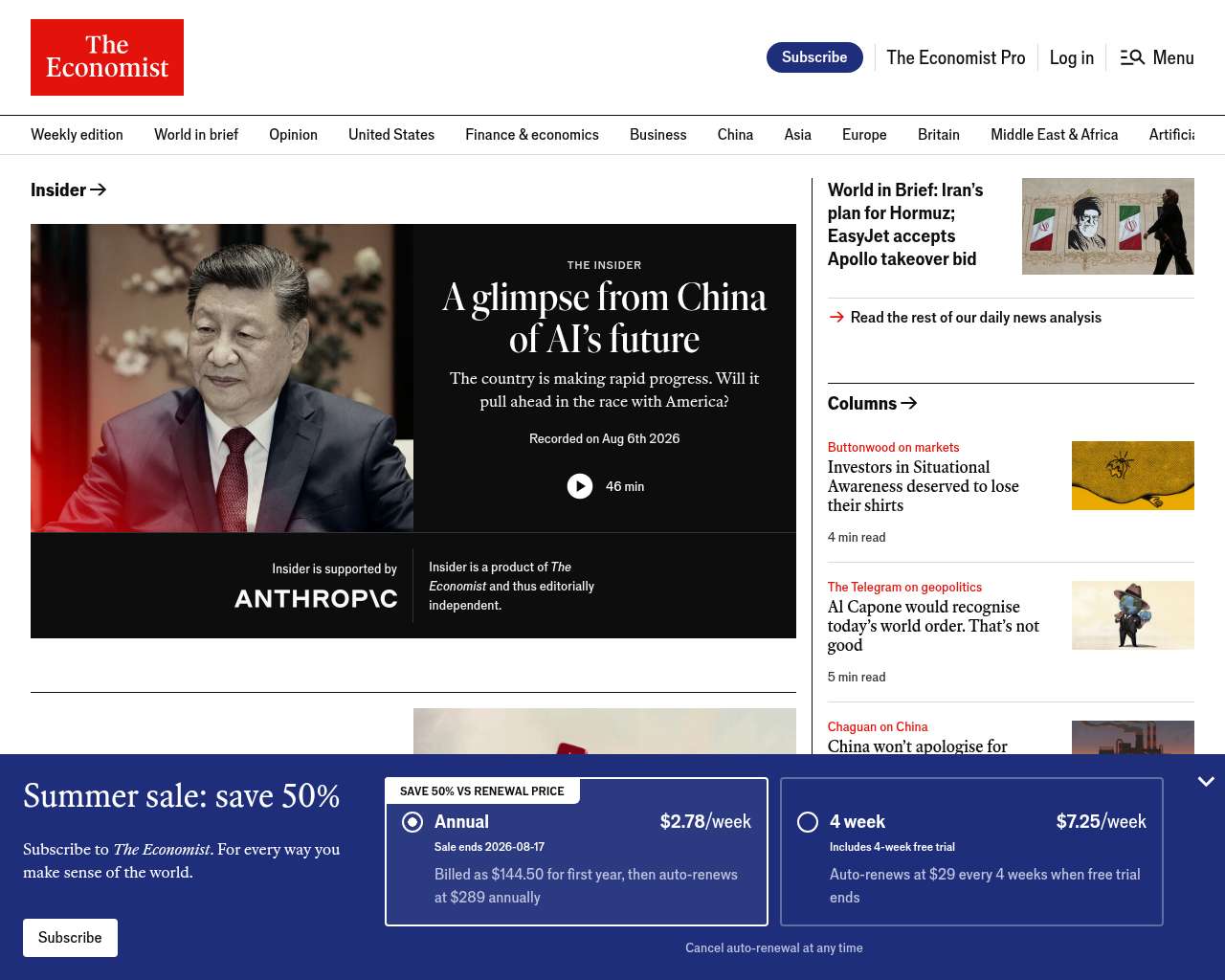Open Weekly edition nav item
The width and height of the screenshot is (1225, 980).
point(77,135)
